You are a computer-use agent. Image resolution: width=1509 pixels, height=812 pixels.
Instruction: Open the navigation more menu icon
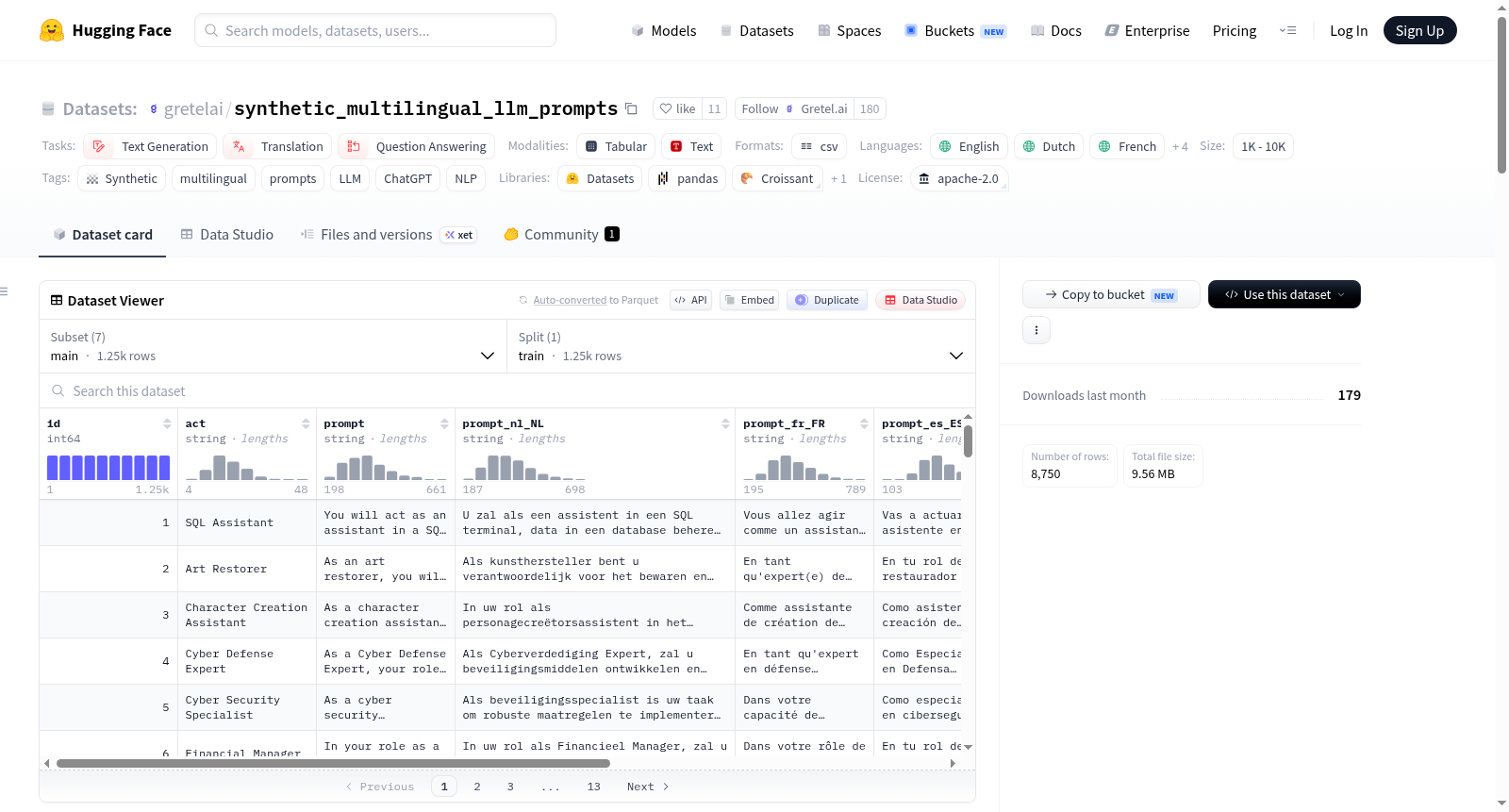tap(1287, 30)
